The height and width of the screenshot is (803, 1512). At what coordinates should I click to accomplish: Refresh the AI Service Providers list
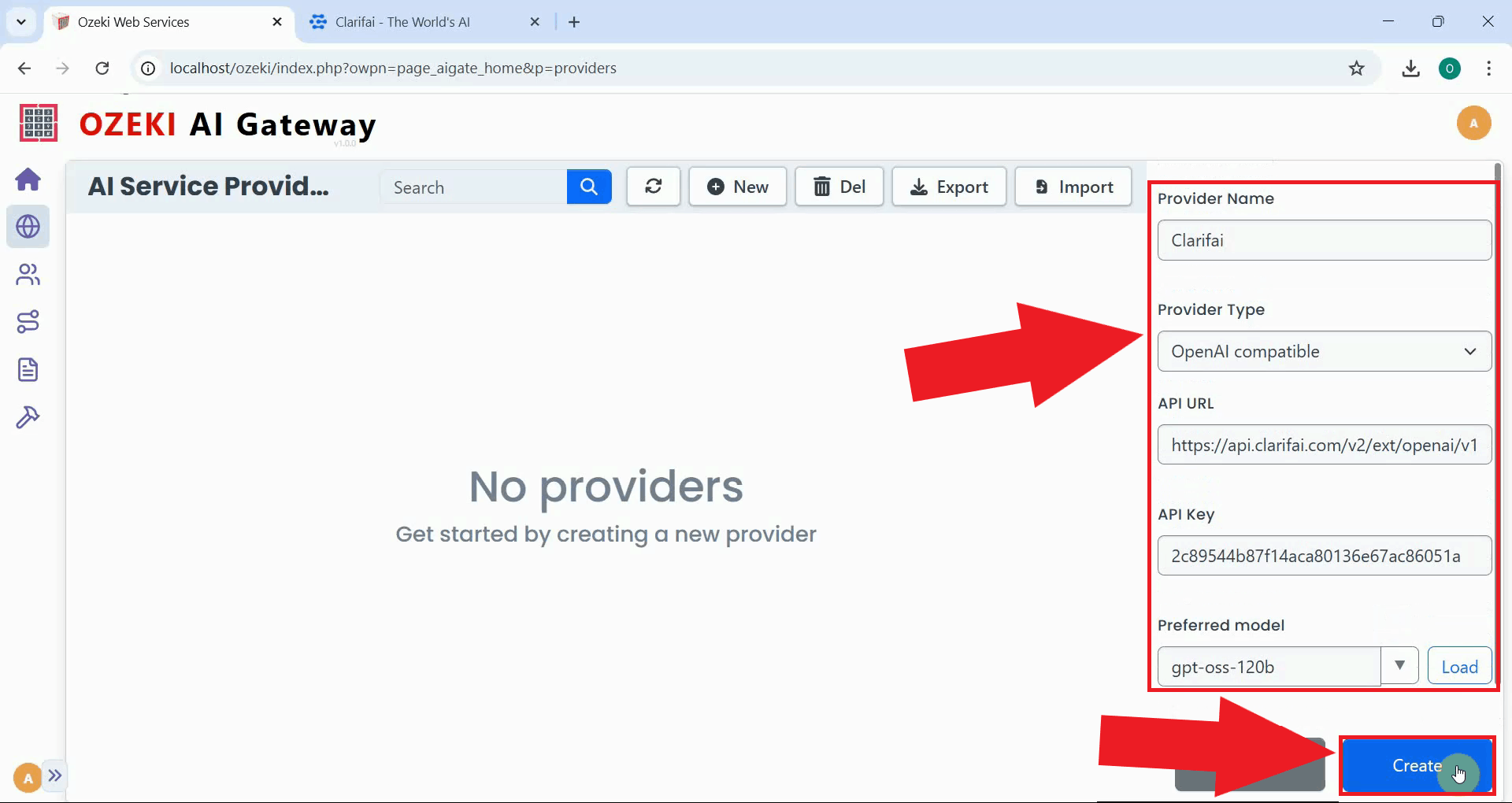coord(653,187)
